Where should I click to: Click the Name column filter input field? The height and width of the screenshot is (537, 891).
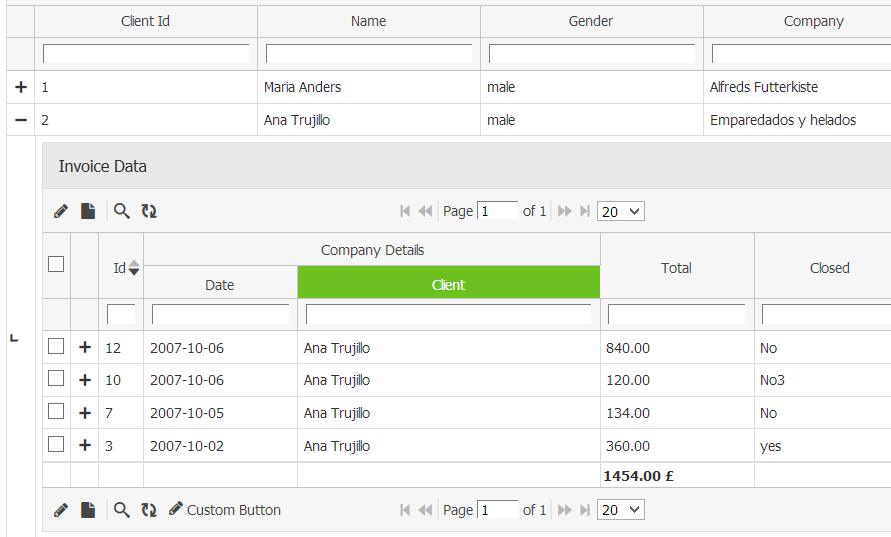pyautogui.click(x=368, y=53)
